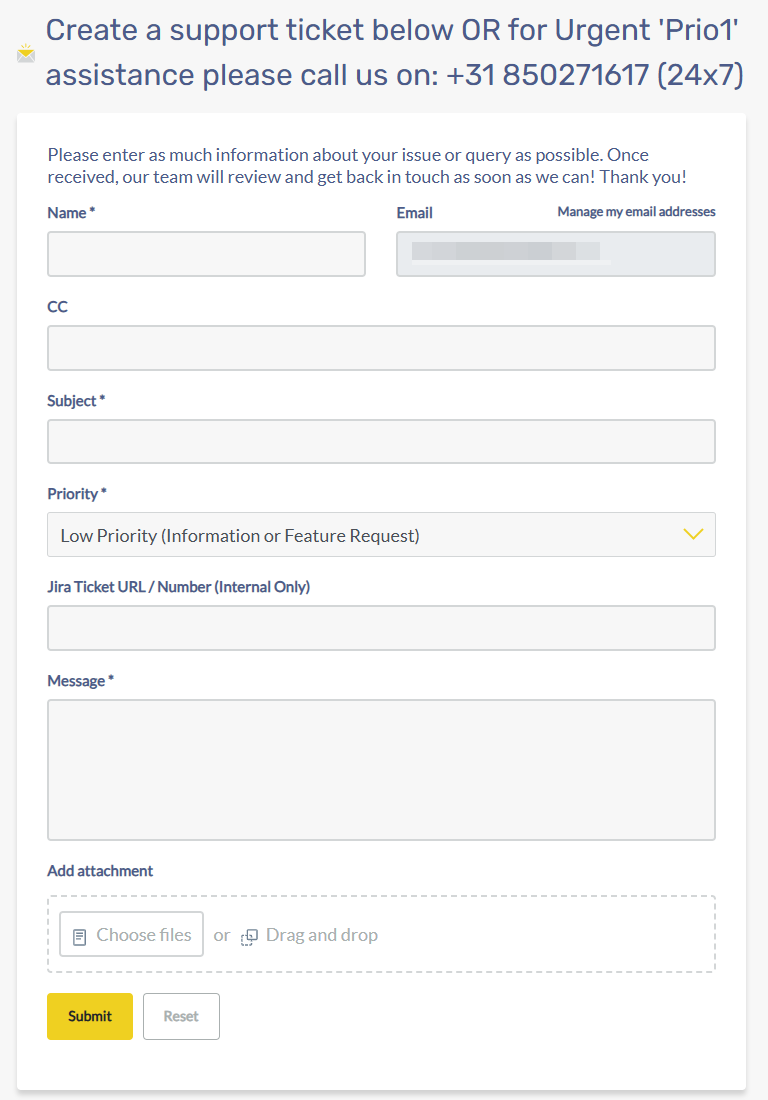Focus the Jira Ticket URL / Number field
768x1100 pixels.
click(x=381, y=628)
